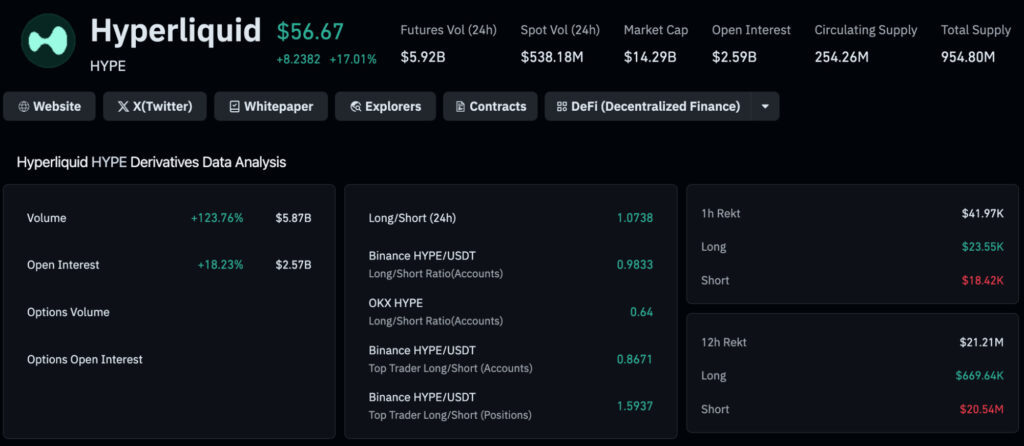
Task: Click the HYPE ticker symbol
Action: pyautogui.click(x=108, y=66)
